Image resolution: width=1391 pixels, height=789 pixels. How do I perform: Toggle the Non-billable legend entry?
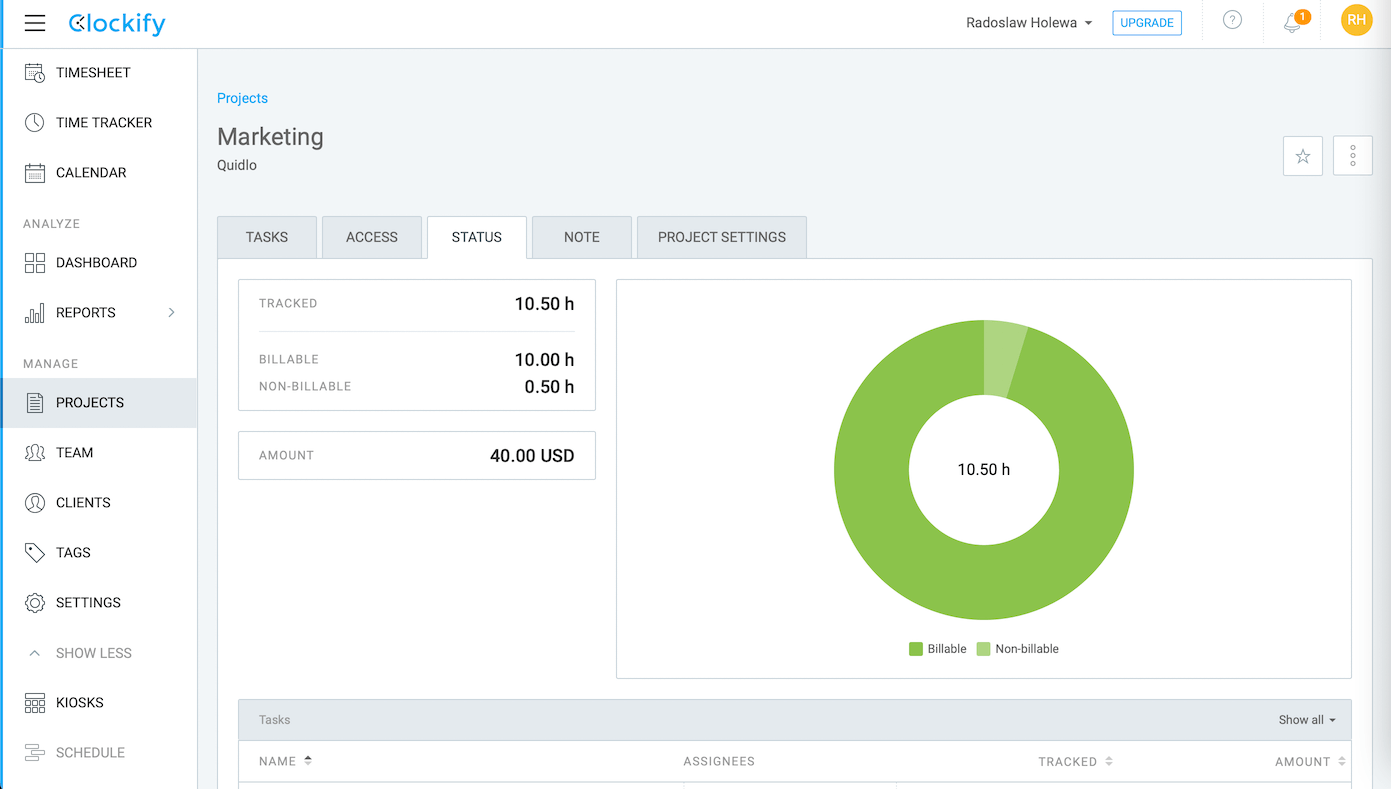pos(1017,648)
